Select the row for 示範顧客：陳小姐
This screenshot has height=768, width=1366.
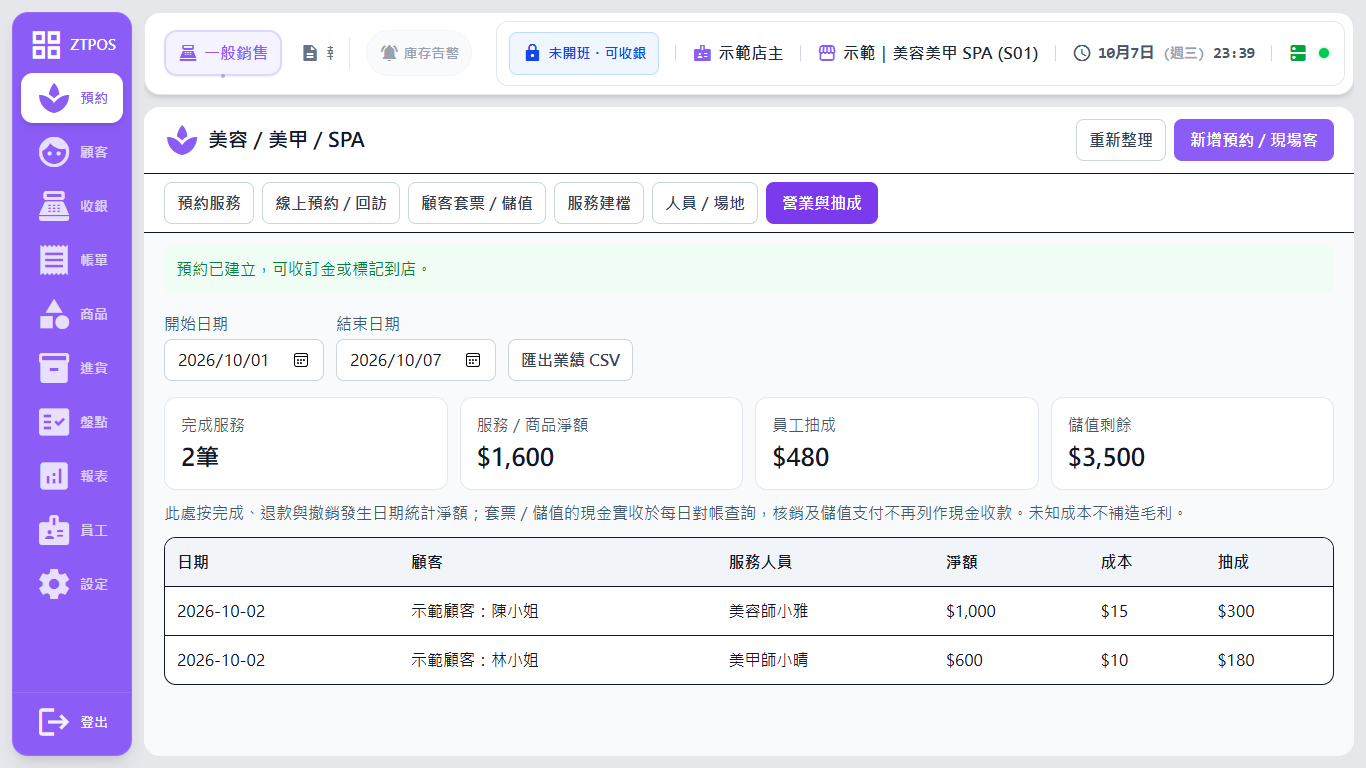(749, 611)
